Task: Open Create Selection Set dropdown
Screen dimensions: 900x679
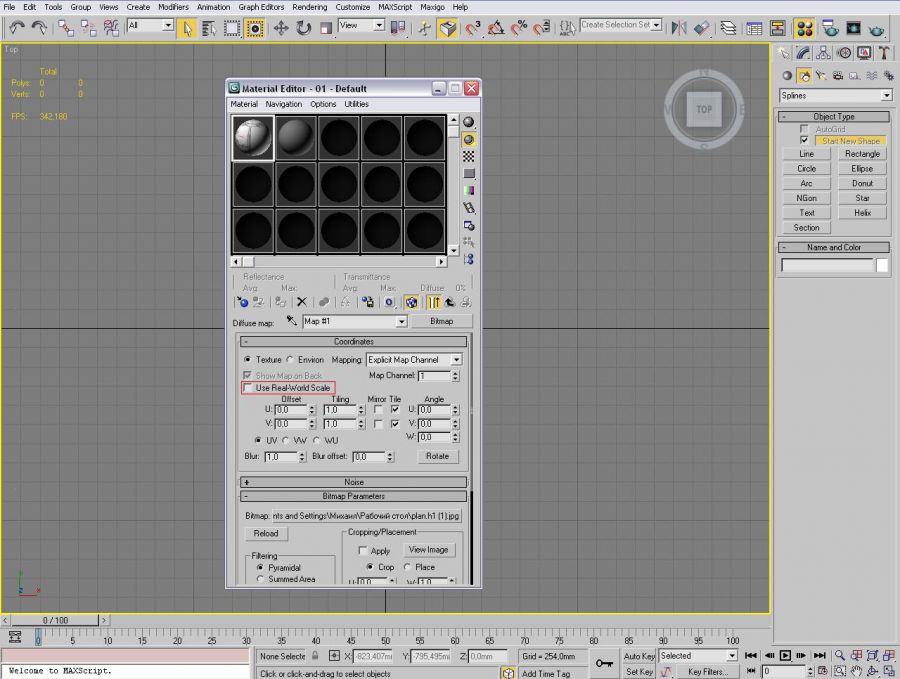Action: click(x=656, y=25)
